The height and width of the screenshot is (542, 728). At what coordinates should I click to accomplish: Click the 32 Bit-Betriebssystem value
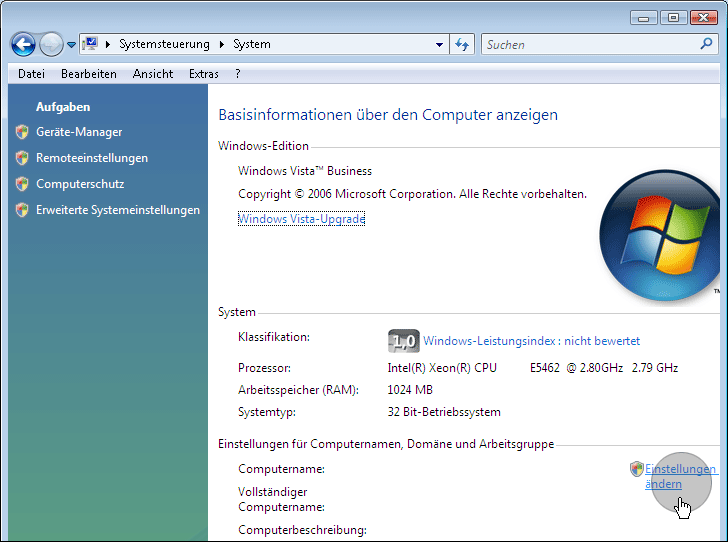pyautogui.click(x=444, y=412)
